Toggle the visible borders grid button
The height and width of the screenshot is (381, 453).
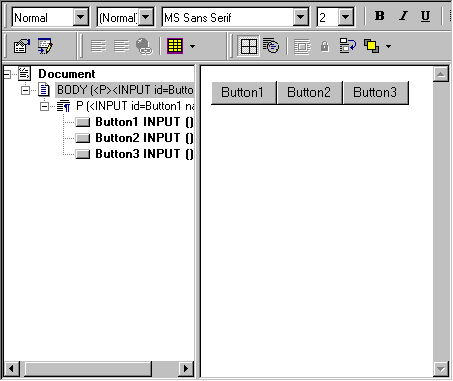tap(248, 46)
